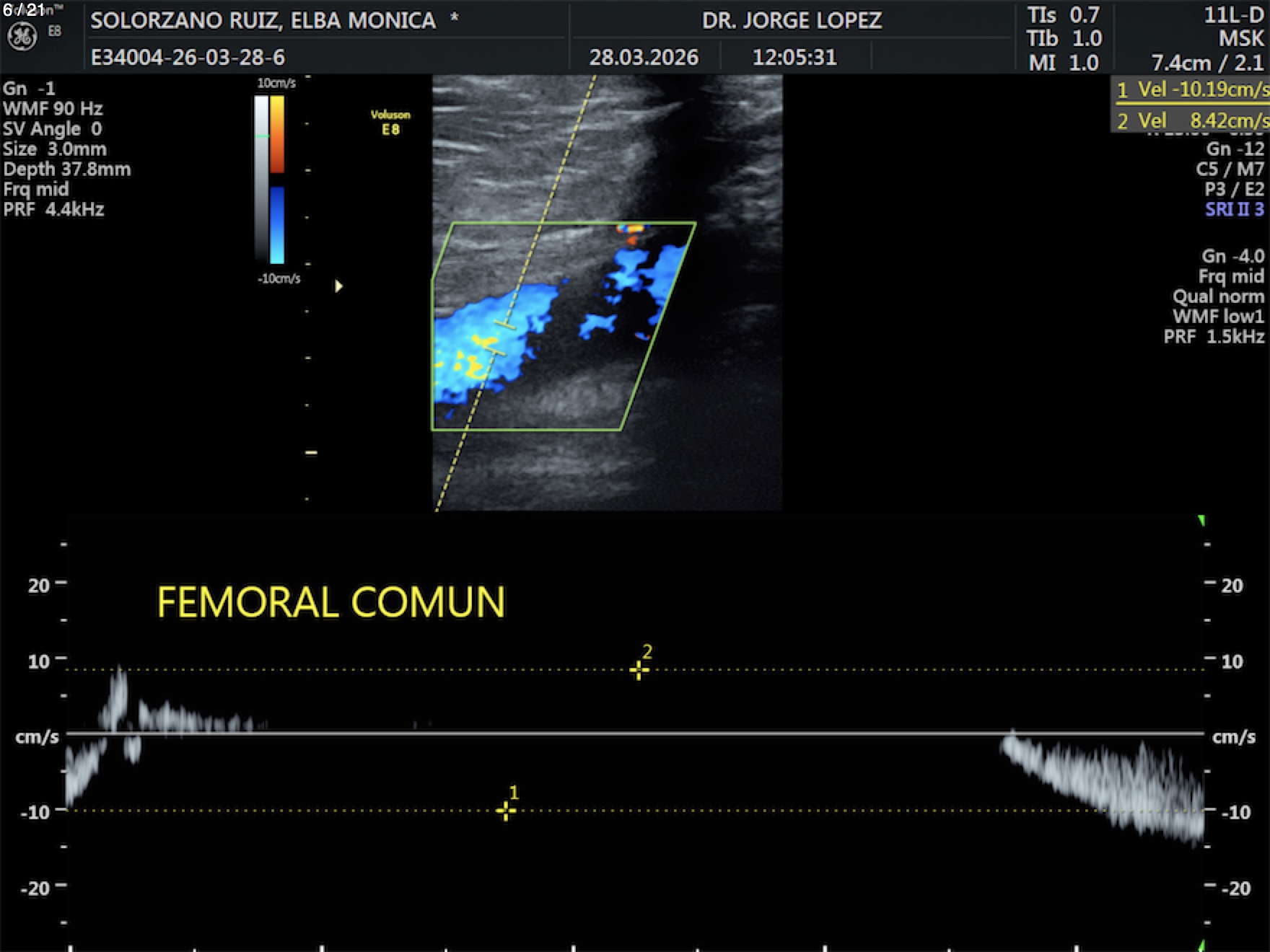1270x952 pixels.
Task: Click the FEMORAL COMUN annotation text
Action: click(x=330, y=602)
